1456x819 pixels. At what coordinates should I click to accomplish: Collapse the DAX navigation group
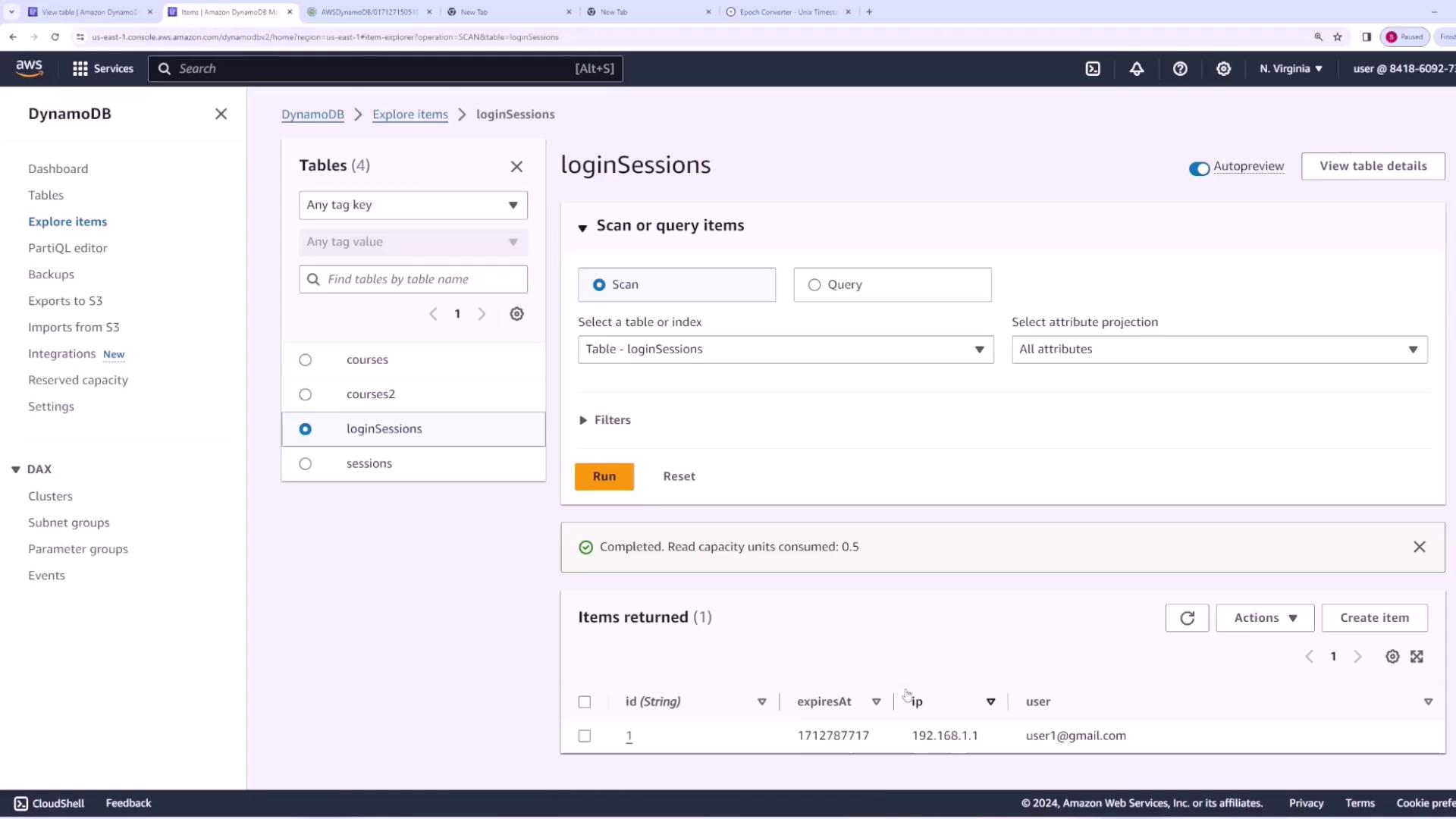coord(15,469)
